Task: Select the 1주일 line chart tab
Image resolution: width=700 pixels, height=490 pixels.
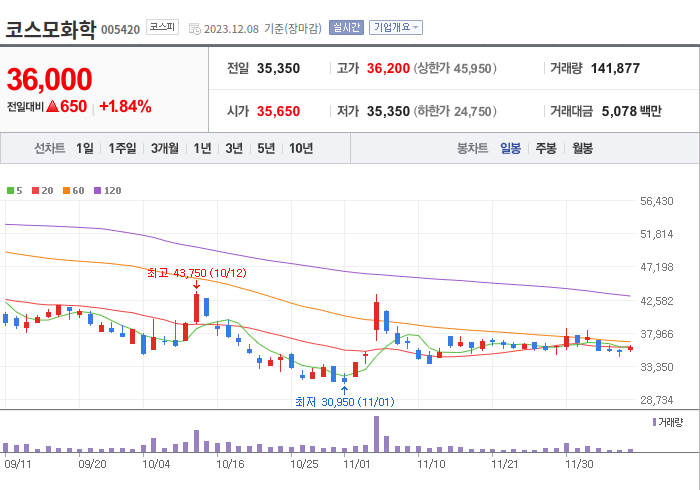Action: coord(122,148)
